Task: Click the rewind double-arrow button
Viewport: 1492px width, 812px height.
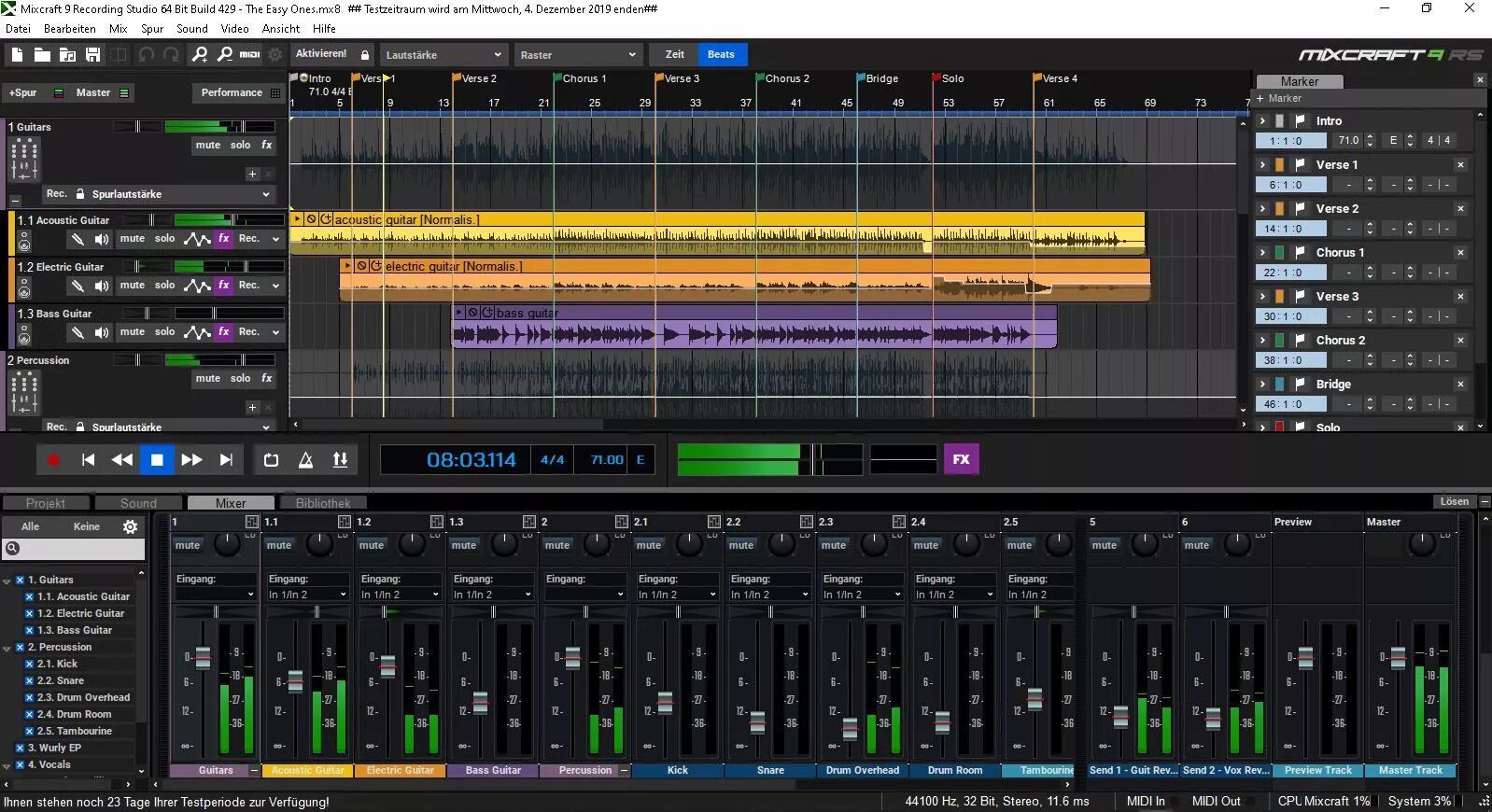Action: (122, 459)
